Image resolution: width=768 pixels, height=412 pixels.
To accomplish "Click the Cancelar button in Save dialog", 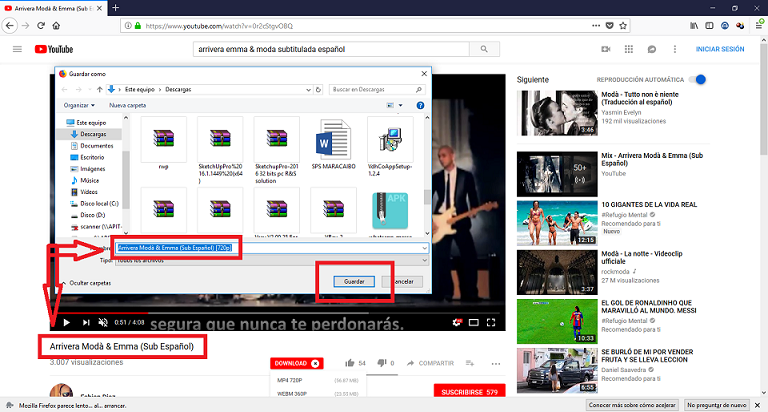I will (x=403, y=282).
